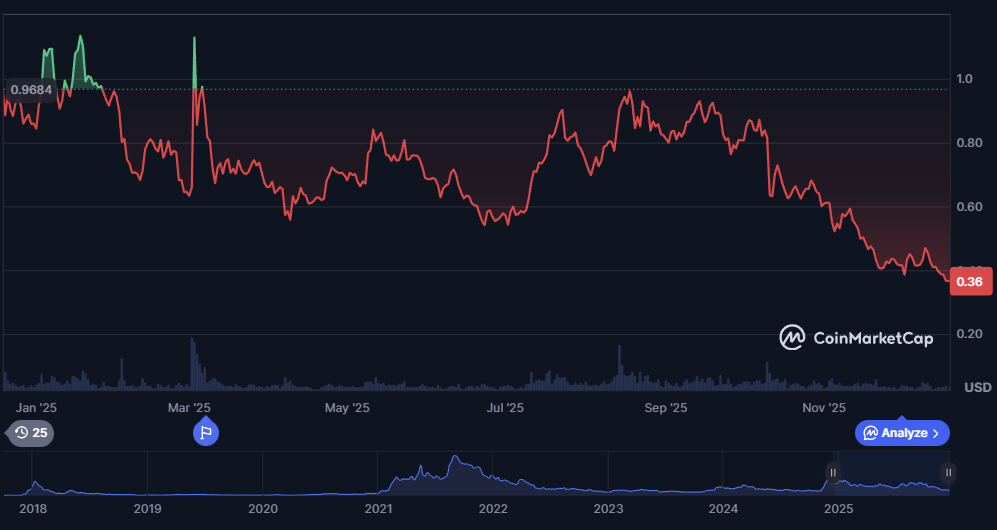
Task: Click the Nov '25 axis label
Action: [825, 408]
